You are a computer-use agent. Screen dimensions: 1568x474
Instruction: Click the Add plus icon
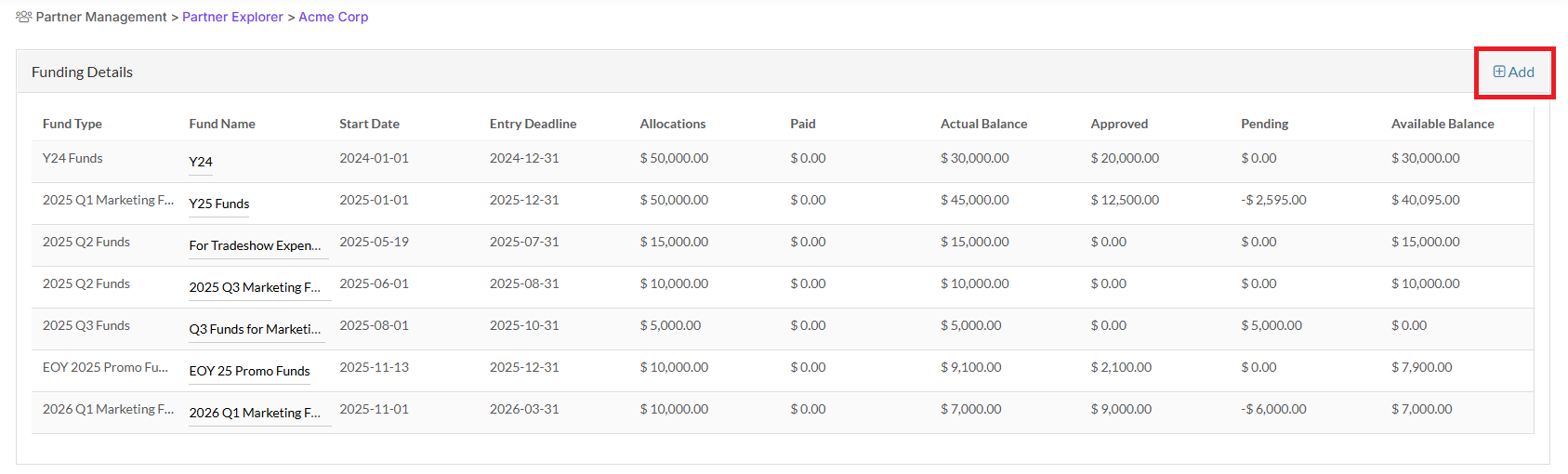[x=1499, y=72]
